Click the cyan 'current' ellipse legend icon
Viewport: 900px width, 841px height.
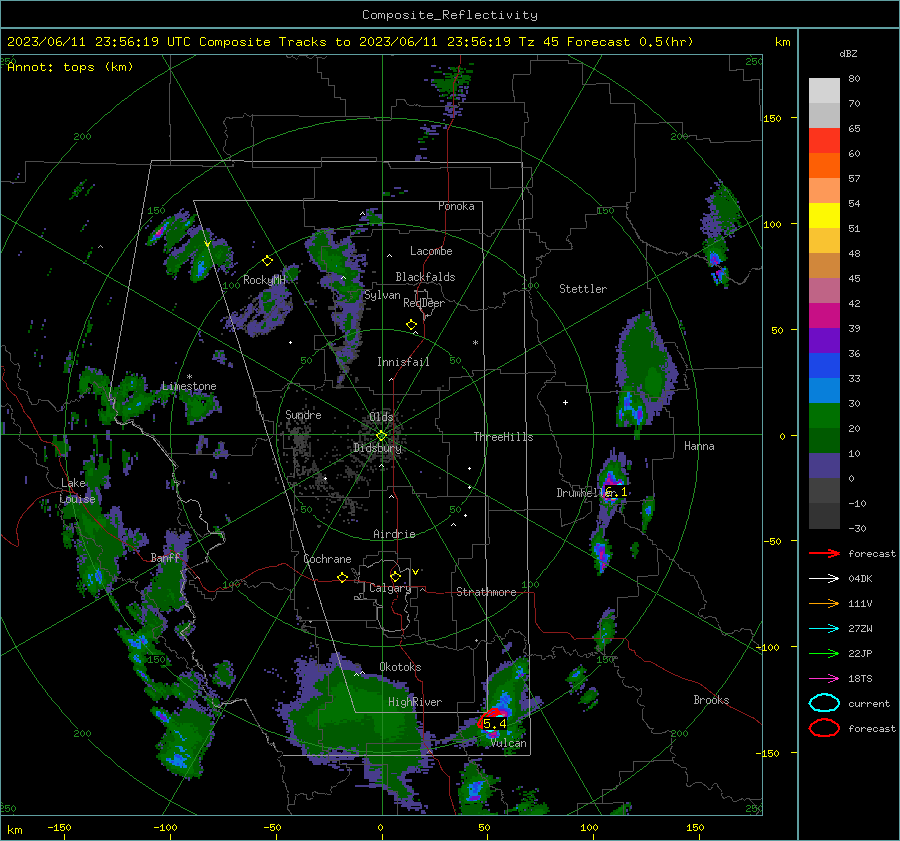coord(824,703)
